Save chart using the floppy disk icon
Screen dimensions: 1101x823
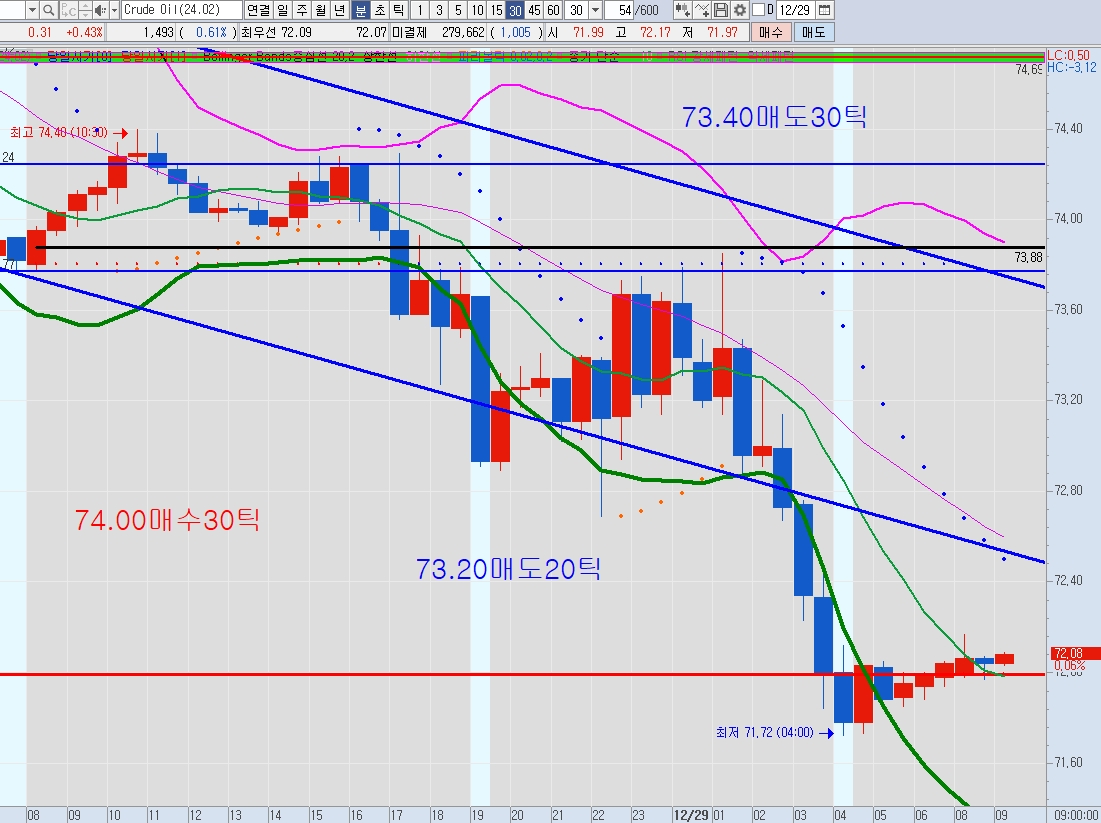pos(721,10)
